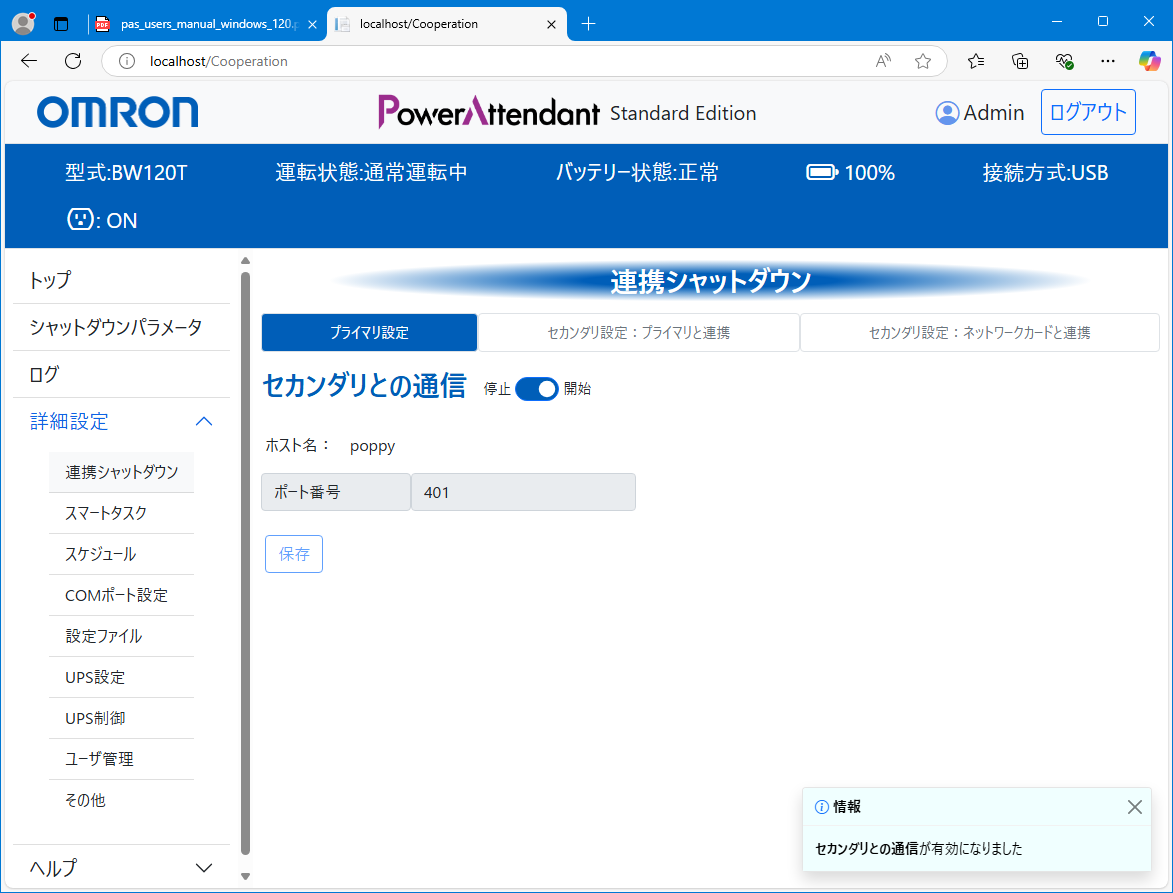Screen dimensions: 1173x893
Task: Open the Favorites list icon
Action: click(976, 61)
